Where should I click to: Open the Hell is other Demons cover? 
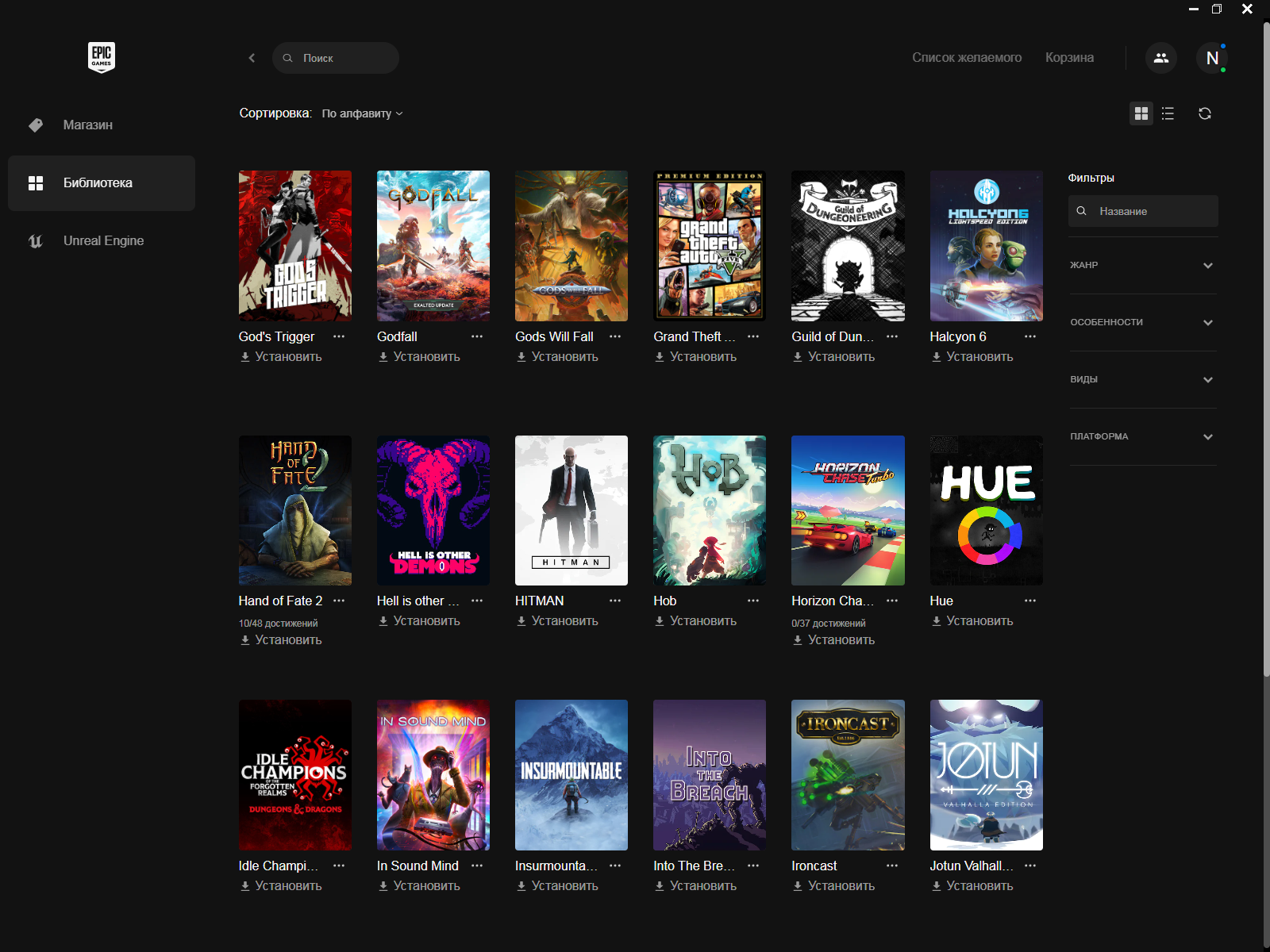click(433, 510)
